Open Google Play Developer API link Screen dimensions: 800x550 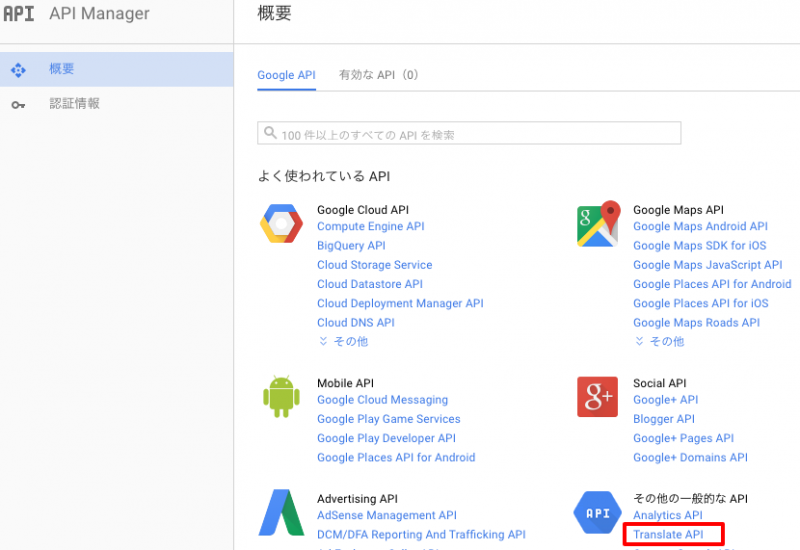click(386, 439)
